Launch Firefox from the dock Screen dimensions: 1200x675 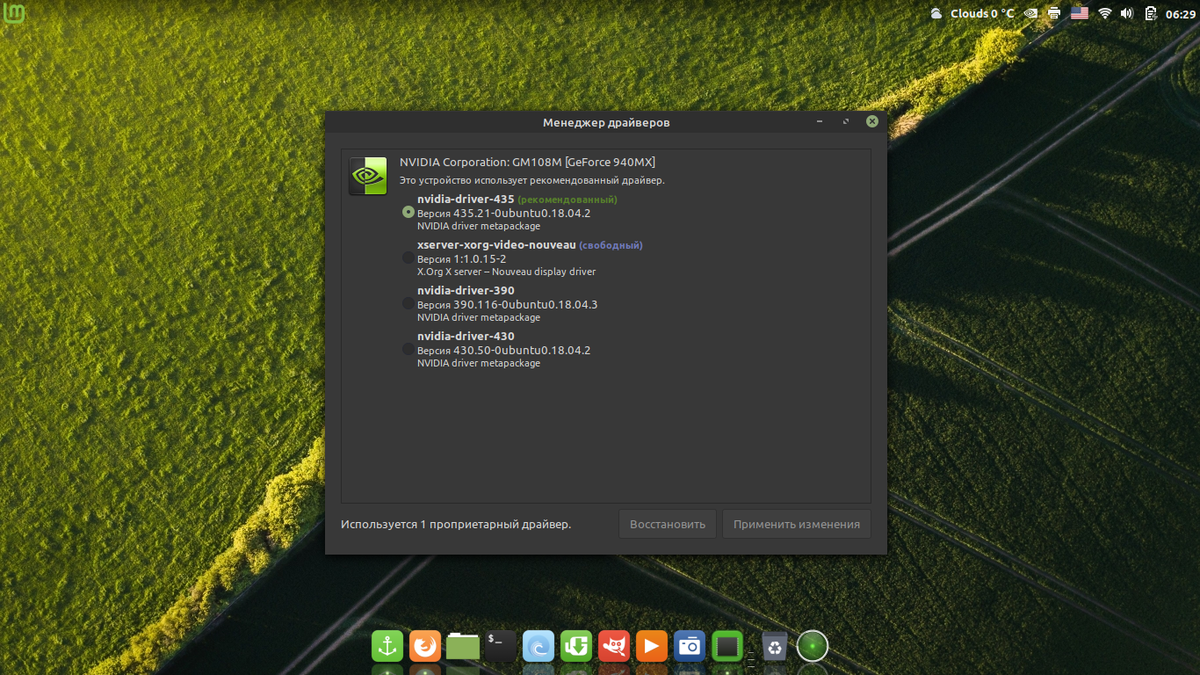(x=425, y=646)
